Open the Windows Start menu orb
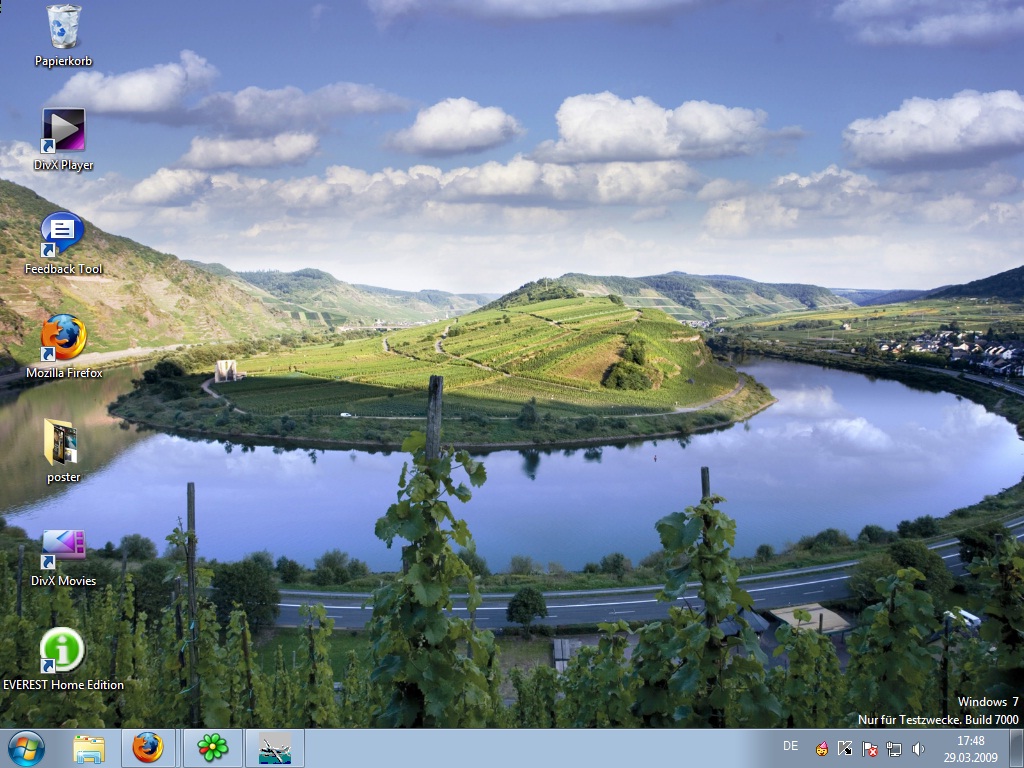 point(26,748)
